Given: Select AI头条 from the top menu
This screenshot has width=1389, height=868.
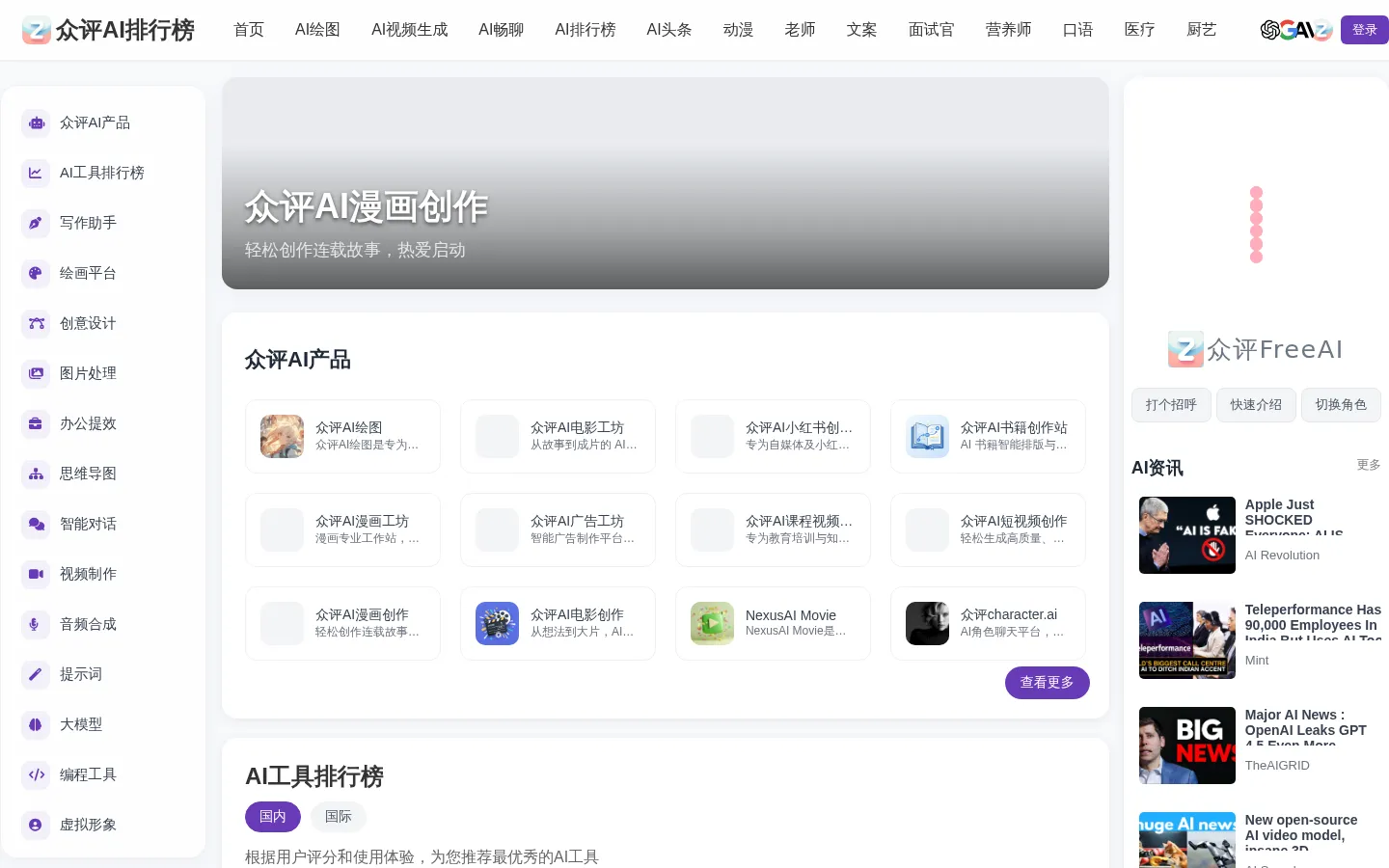Looking at the screenshot, I should pos(669,30).
